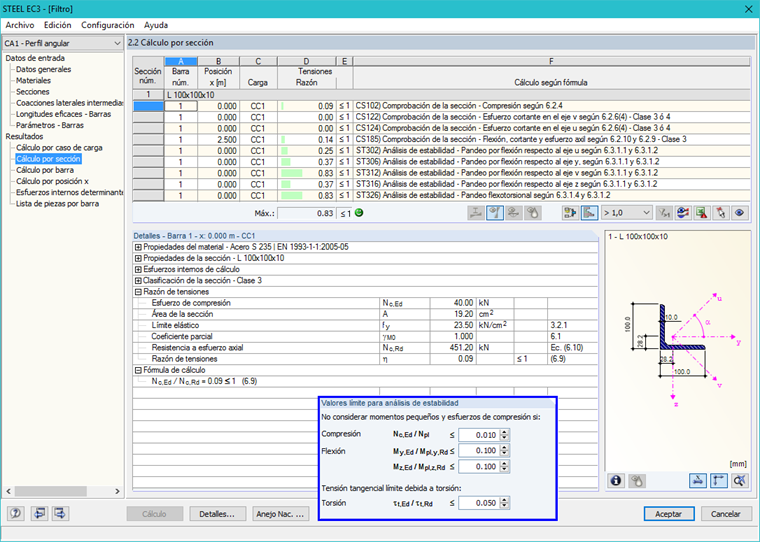Click the Aceptar button
The width and height of the screenshot is (760, 542).
pyautogui.click(x=669, y=514)
